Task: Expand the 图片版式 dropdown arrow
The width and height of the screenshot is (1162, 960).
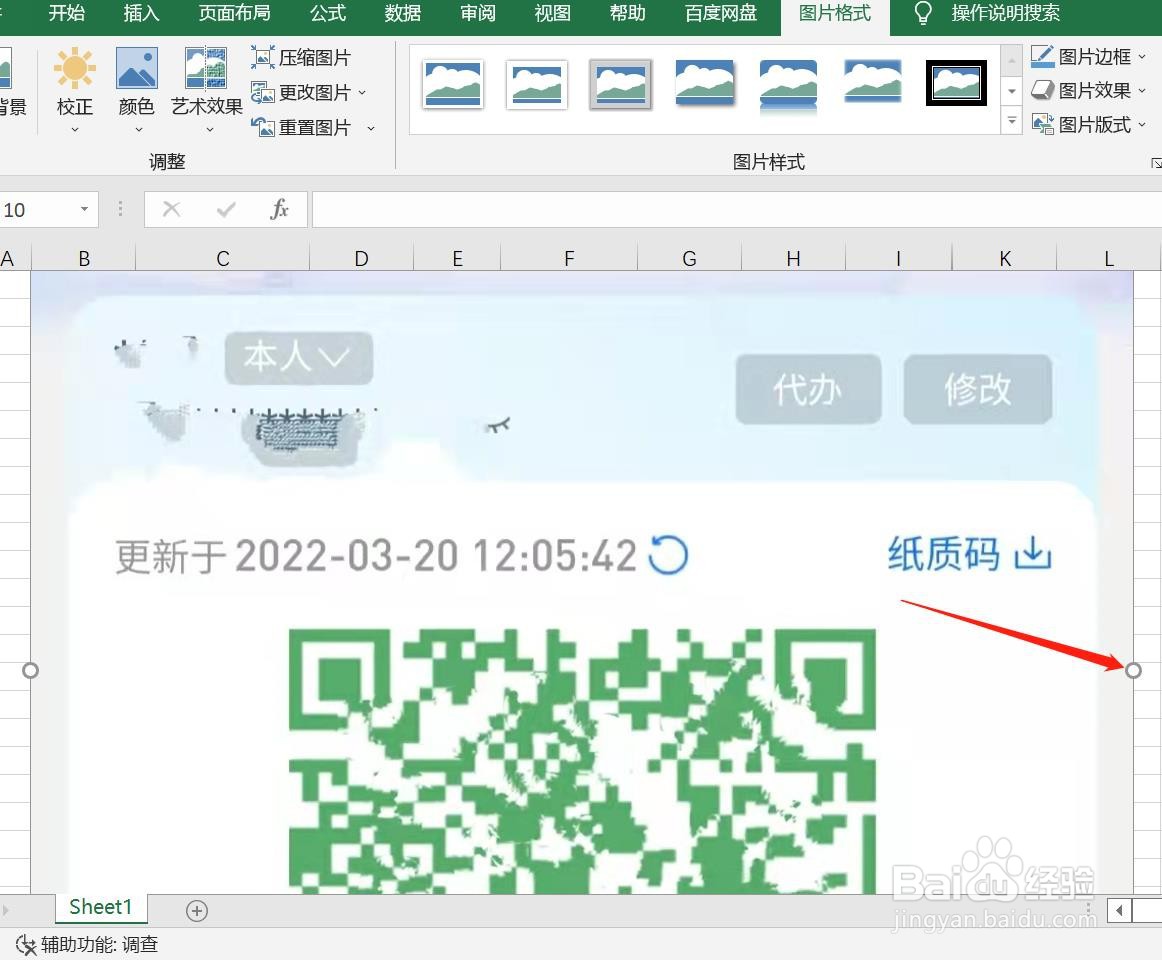Action: pos(1142,125)
